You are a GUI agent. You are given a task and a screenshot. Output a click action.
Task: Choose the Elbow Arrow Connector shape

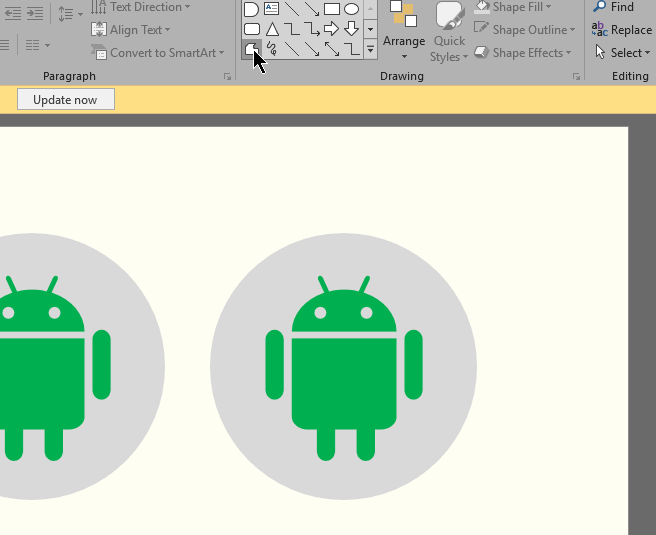pyautogui.click(x=312, y=29)
